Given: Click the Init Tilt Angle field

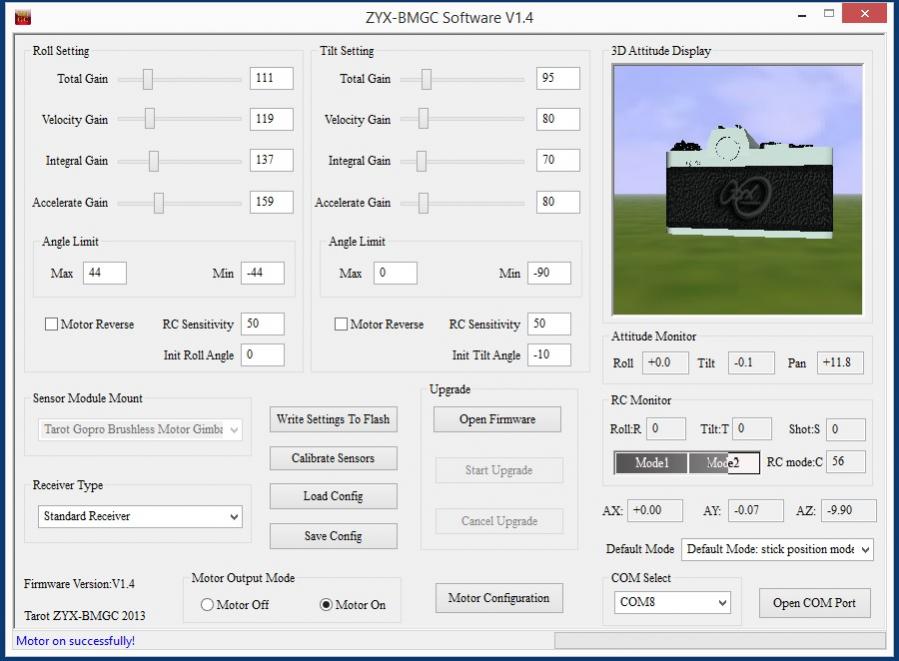Looking at the screenshot, I should [549, 355].
